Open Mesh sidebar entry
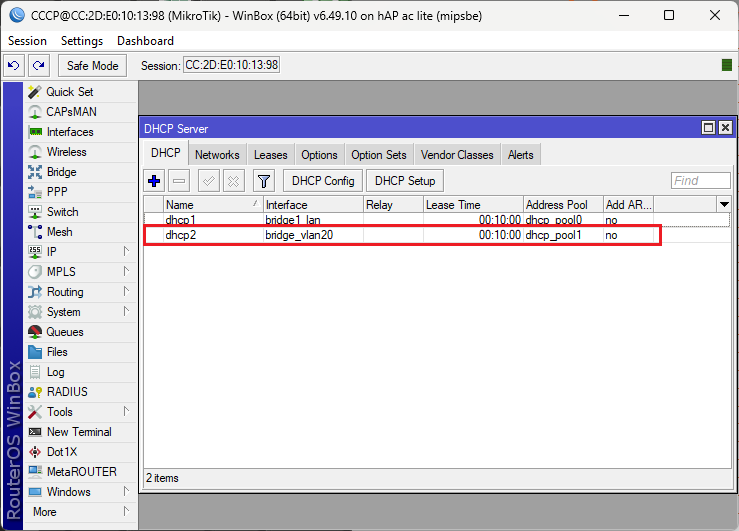Screen dimensions: 739x531 point(80,232)
